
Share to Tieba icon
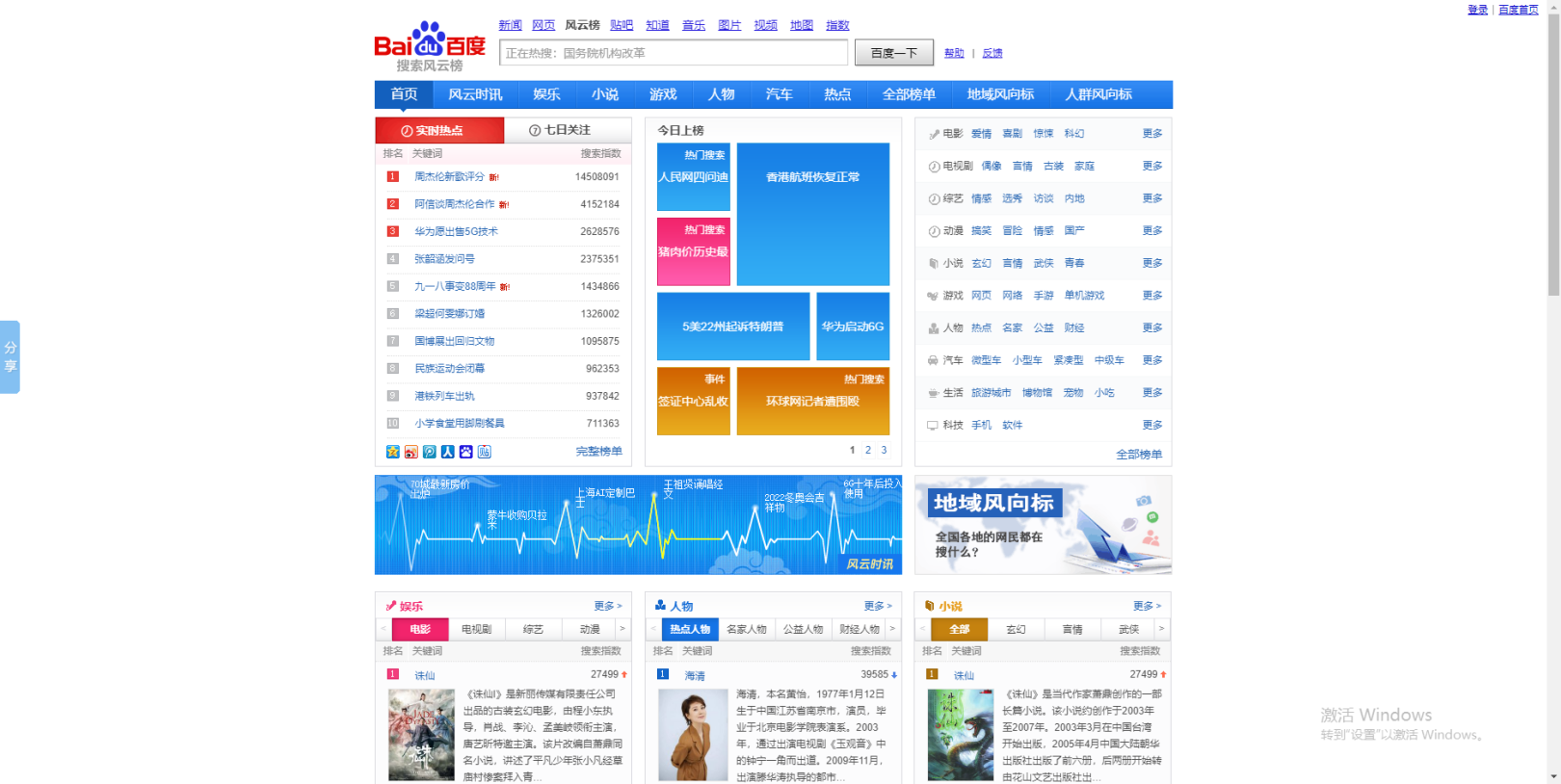click(x=485, y=452)
